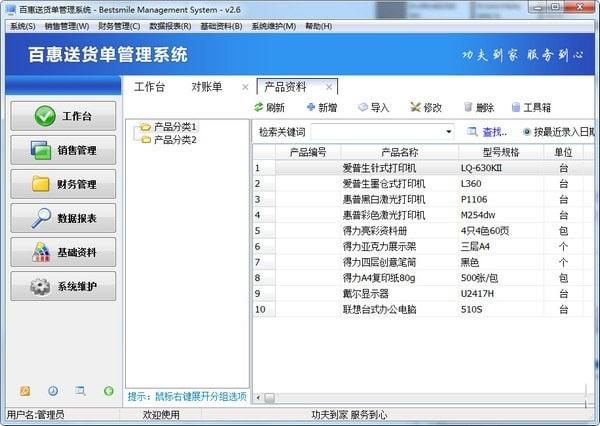Click model cell LQ-630KII
Screen dimensions: 600x426
tap(501, 168)
